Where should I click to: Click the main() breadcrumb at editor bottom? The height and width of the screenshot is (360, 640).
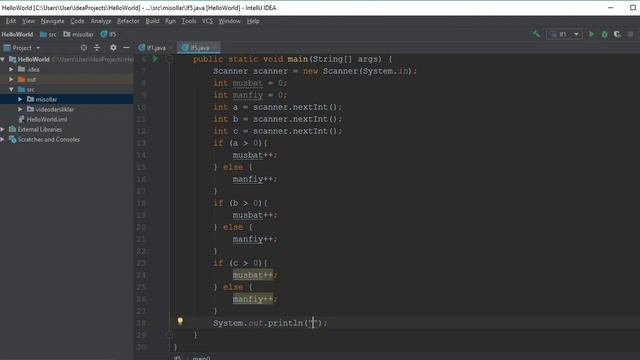click(201, 358)
